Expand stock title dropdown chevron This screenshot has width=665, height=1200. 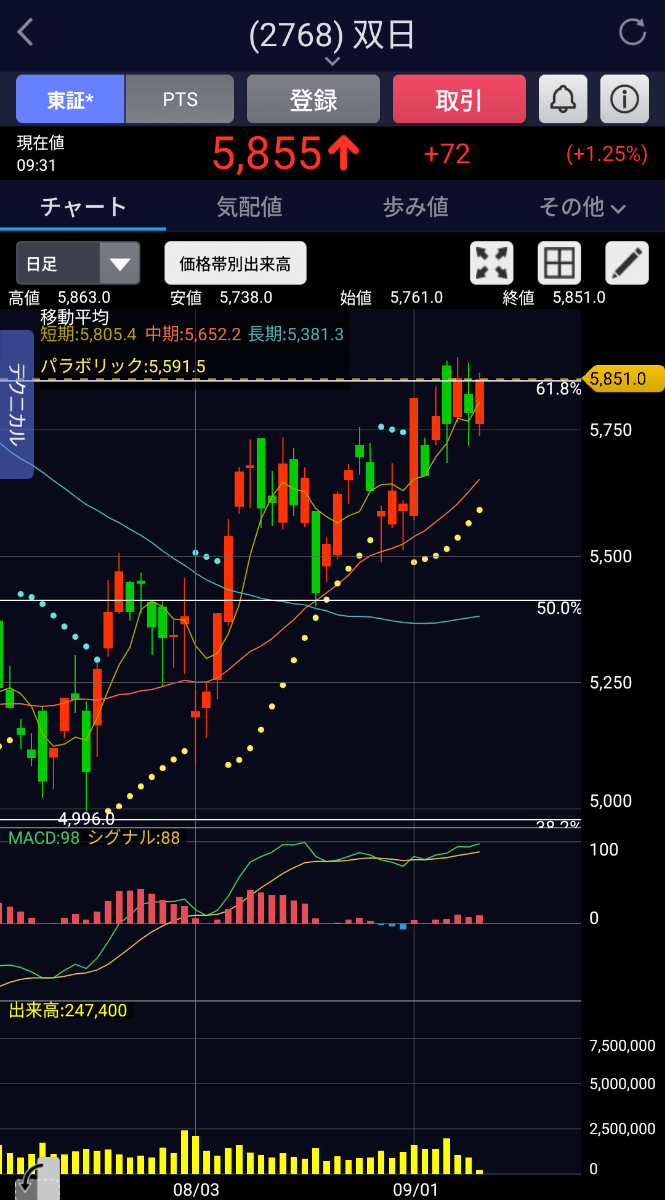[x=333, y=62]
